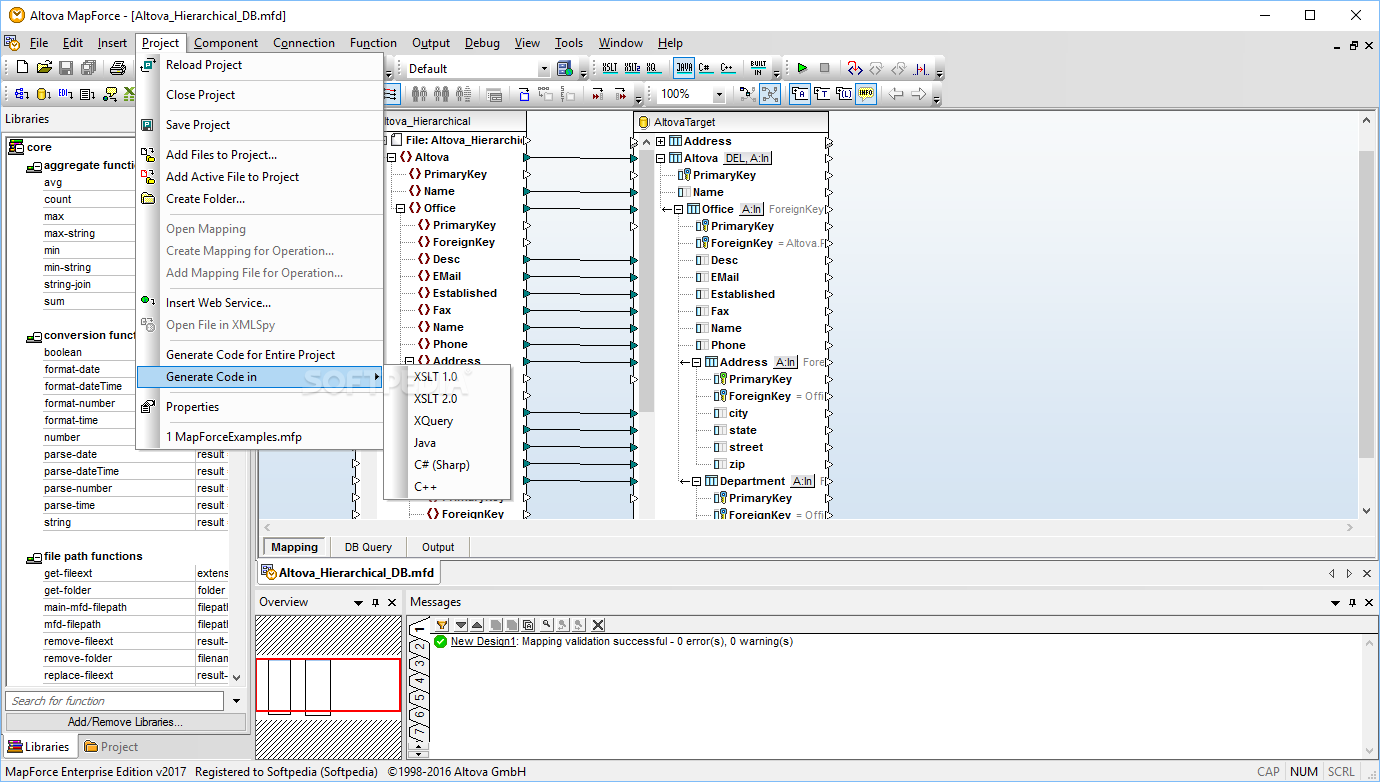Image resolution: width=1380 pixels, height=782 pixels.
Task: Click the filter funnel icon in Messages
Action: (442, 624)
